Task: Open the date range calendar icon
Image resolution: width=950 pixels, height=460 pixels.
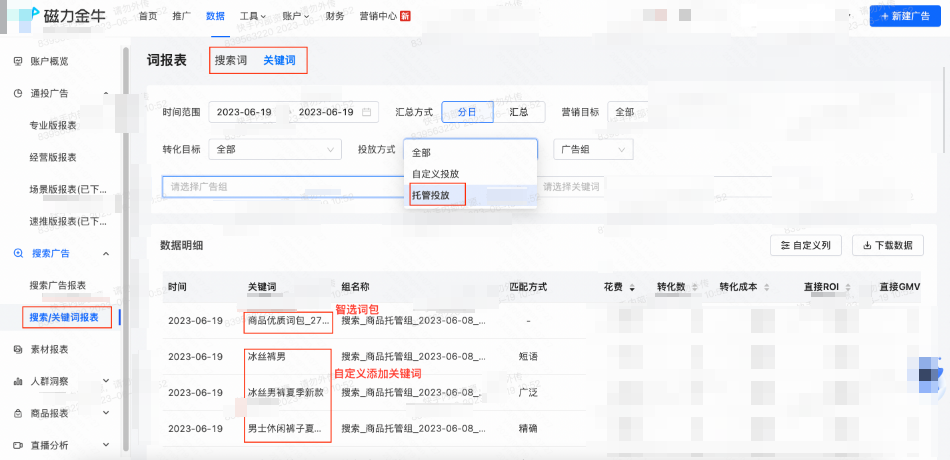Action: click(x=367, y=112)
